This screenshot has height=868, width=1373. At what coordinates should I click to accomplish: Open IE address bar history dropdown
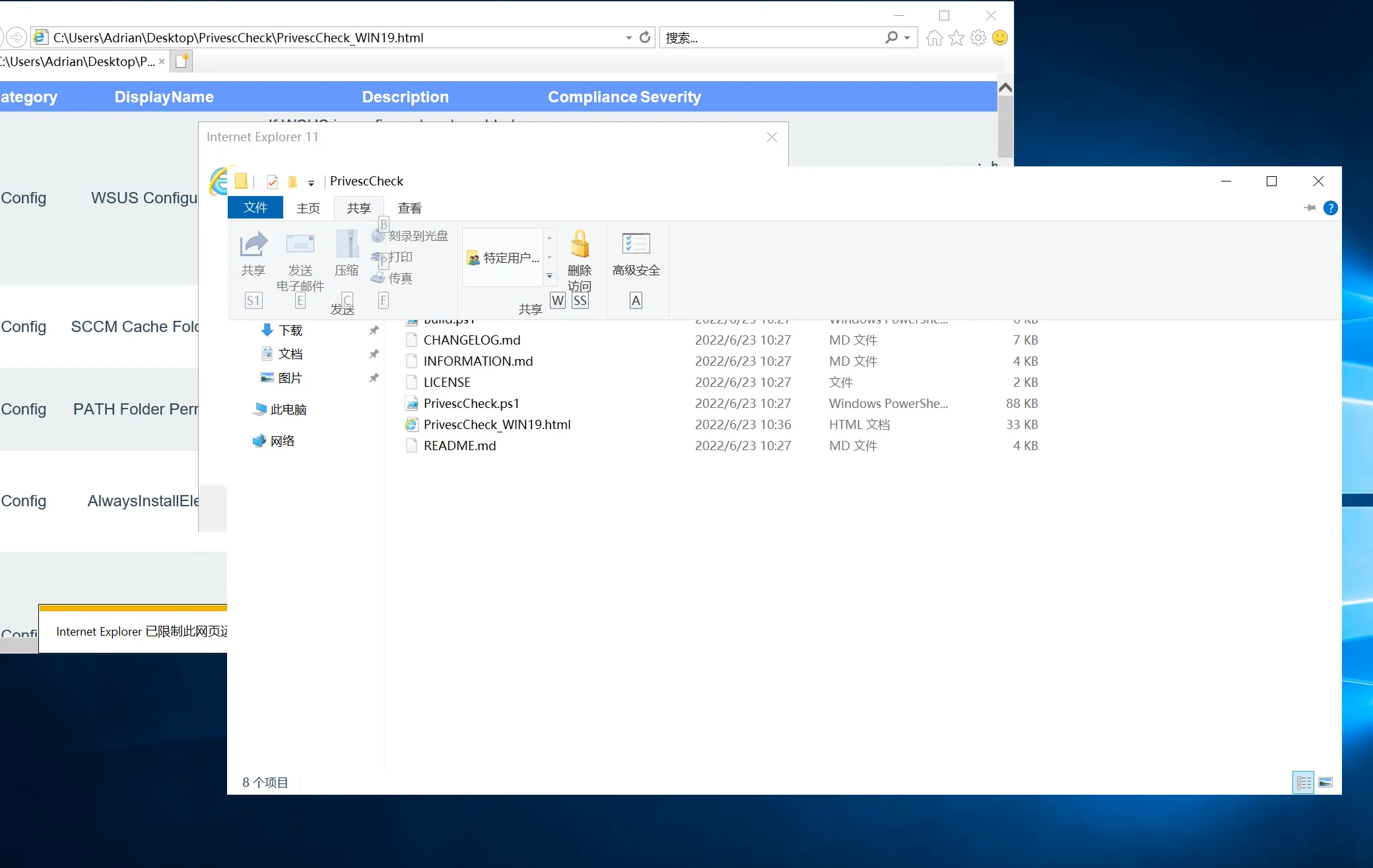point(628,38)
